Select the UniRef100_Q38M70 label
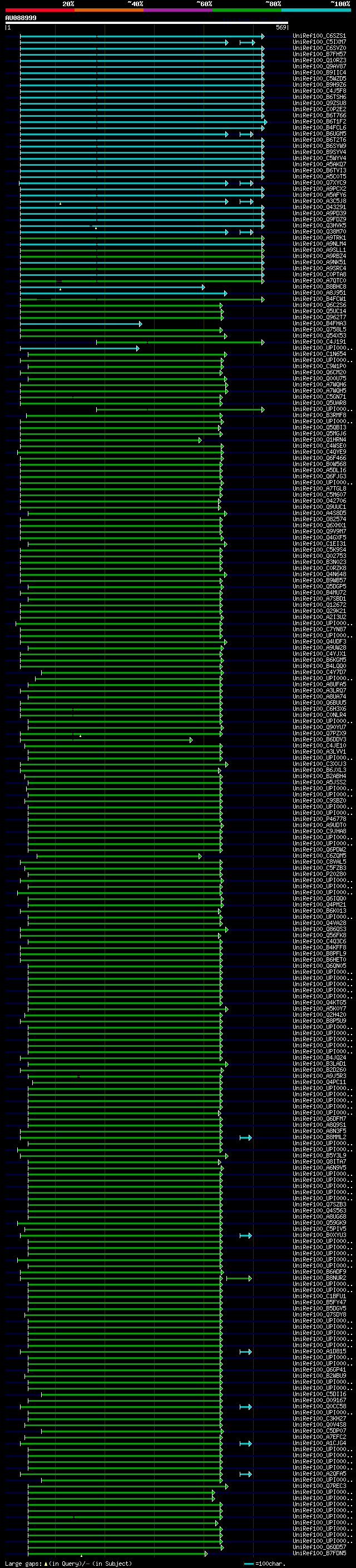The width and height of the screenshot is (356, 1568). point(319,232)
